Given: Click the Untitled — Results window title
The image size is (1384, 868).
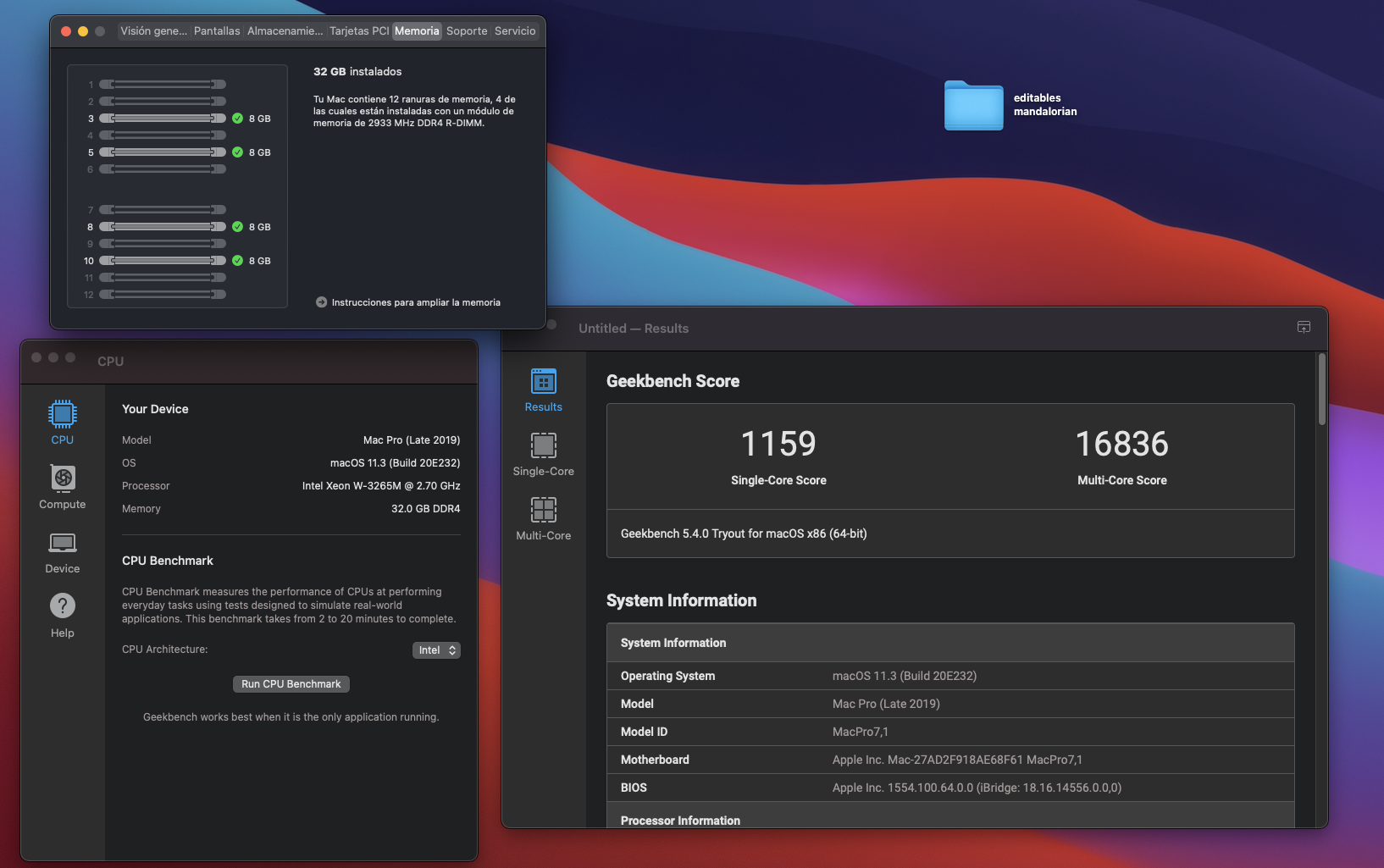Looking at the screenshot, I should tap(634, 329).
